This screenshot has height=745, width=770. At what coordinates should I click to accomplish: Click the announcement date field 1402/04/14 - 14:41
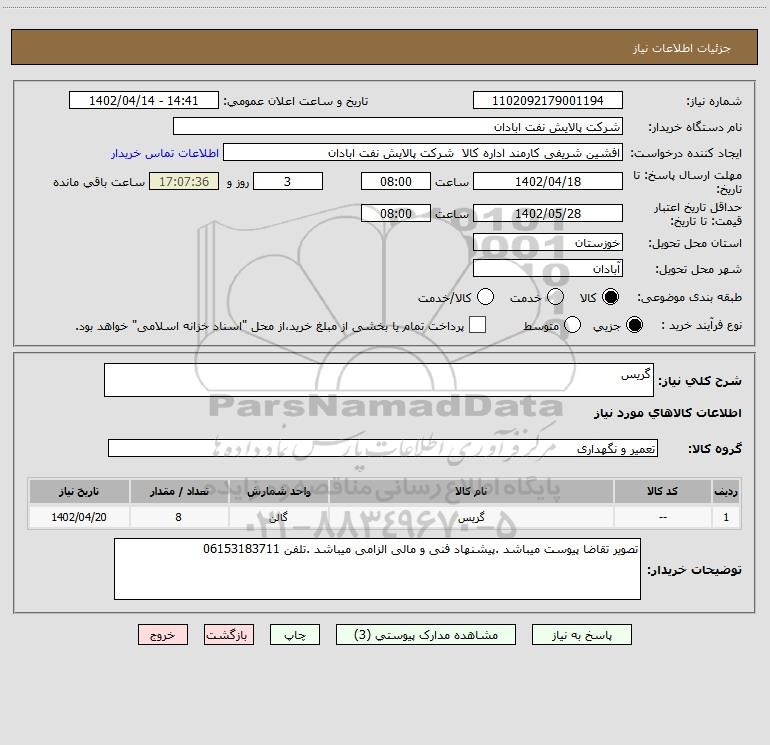(x=144, y=101)
